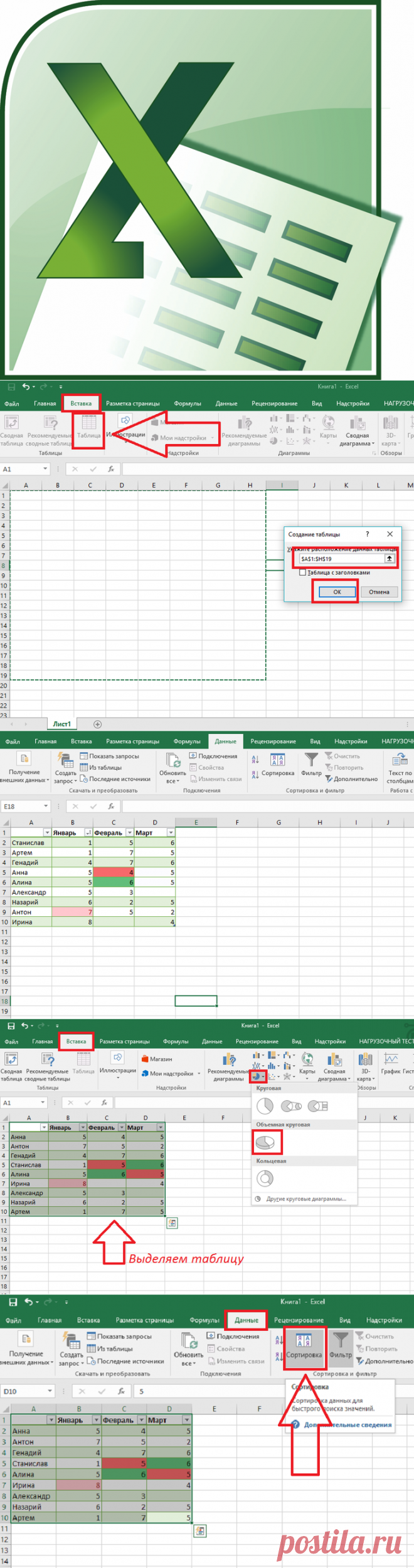414x1568 pixels.
Task: Confirm with OK in Создание таблицы dialog
Action: click(337, 591)
